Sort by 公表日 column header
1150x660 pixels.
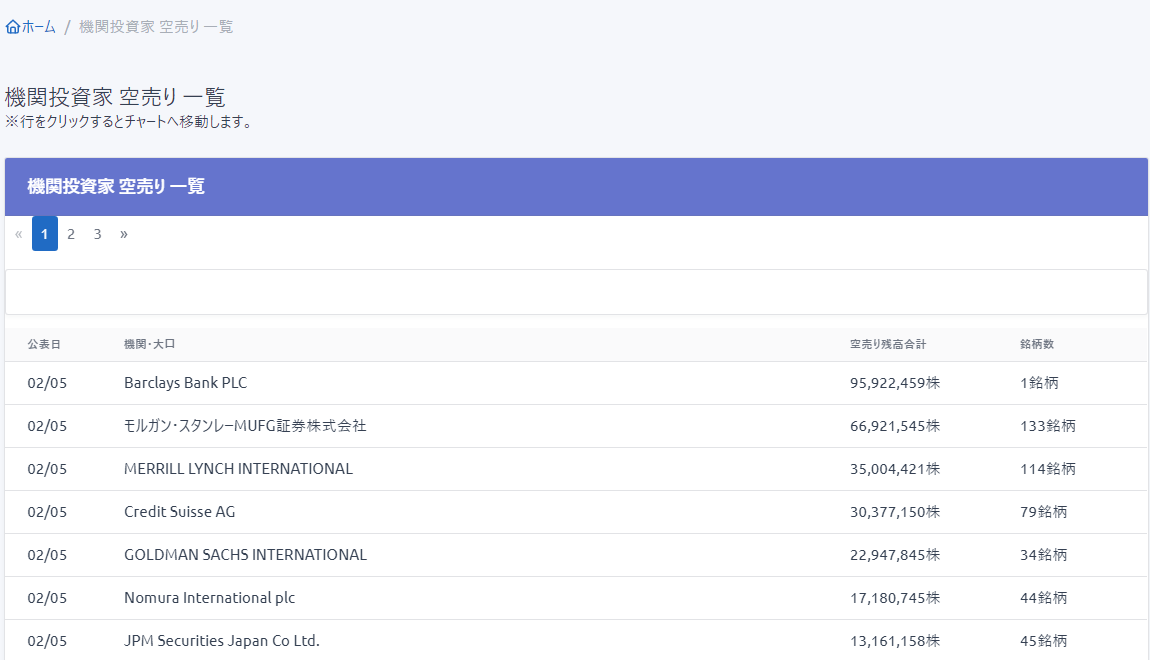(44, 344)
